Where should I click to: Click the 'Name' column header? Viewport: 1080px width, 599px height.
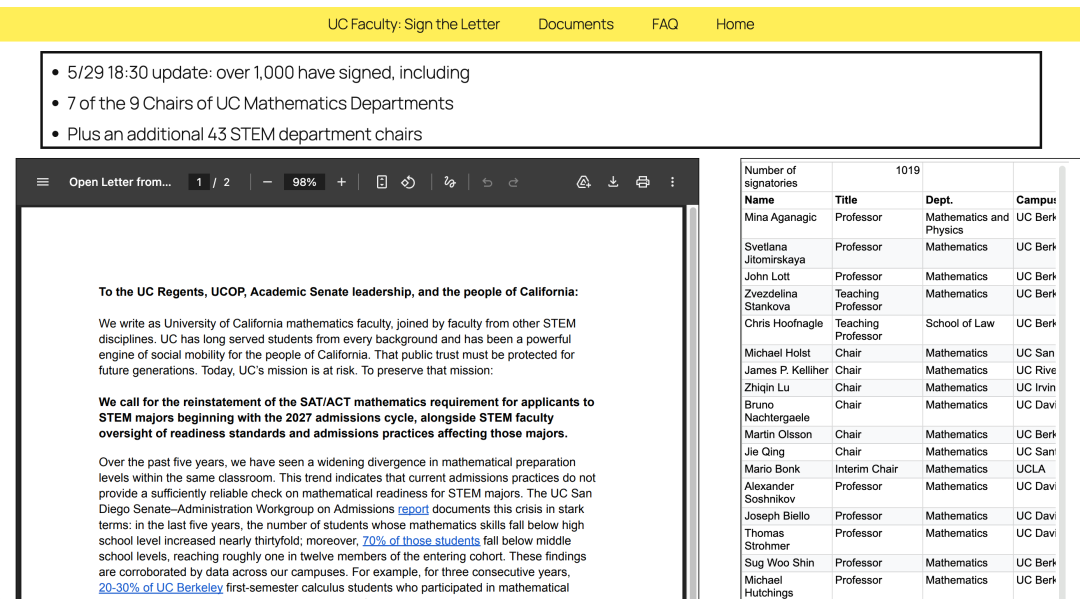(x=787, y=200)
